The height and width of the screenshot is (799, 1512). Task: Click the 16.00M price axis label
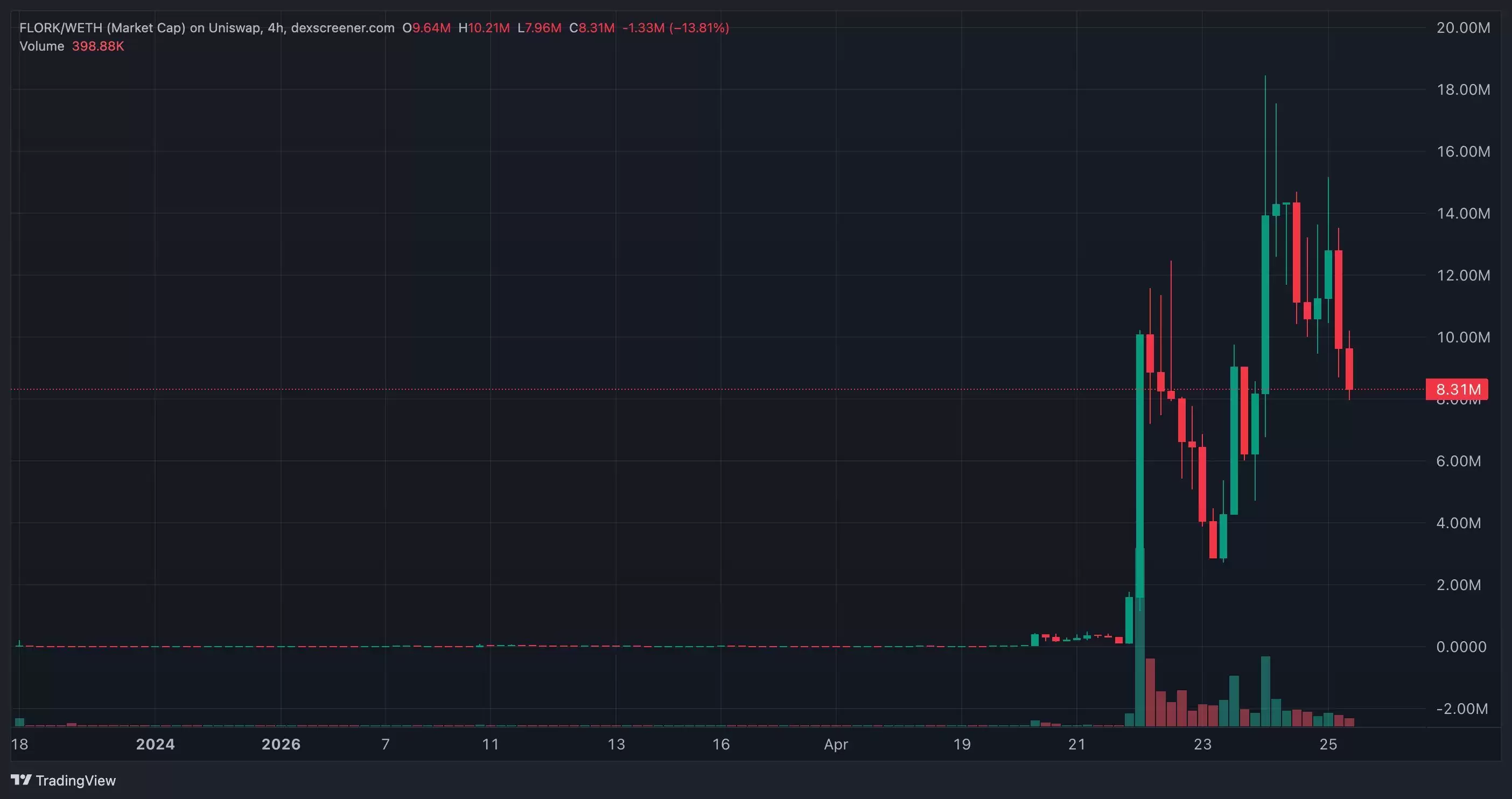pyautogui.click(x=1462, y=151)
